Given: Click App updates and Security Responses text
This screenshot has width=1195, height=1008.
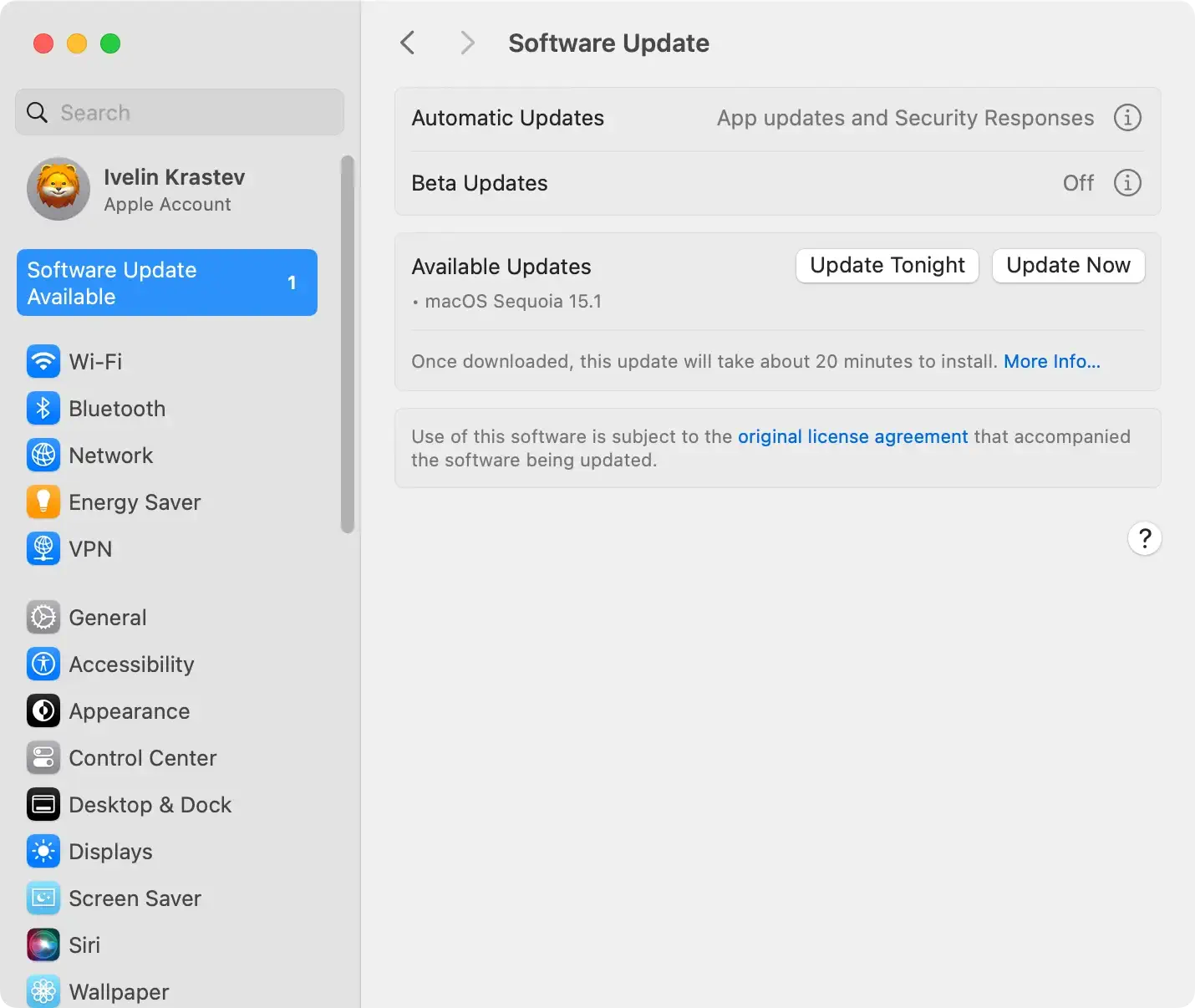Looking at the screenshot, I should coord(906,118).
